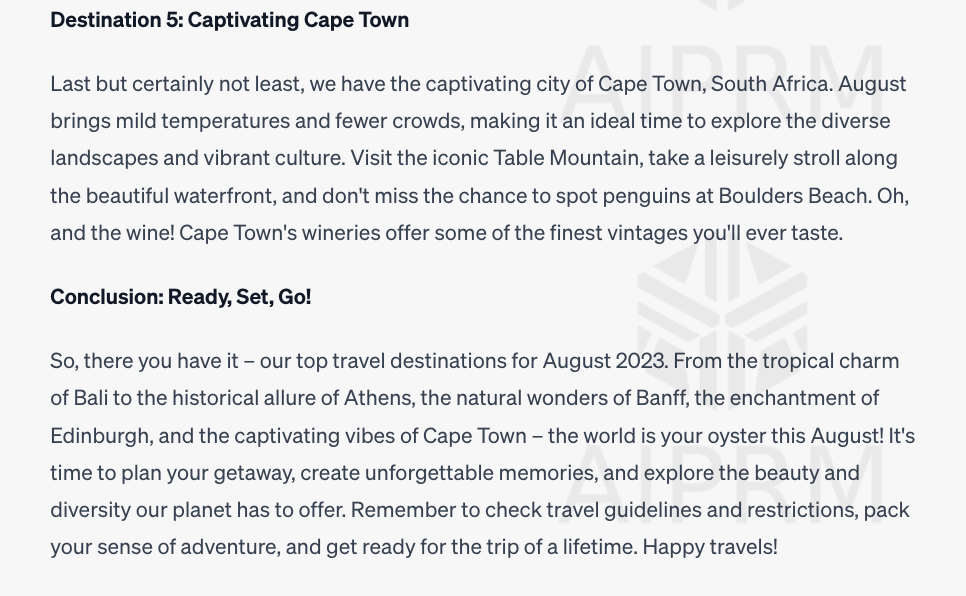Click the phrase 'Last but certainly not least'

pyautogui.click(x=176, y=84)
